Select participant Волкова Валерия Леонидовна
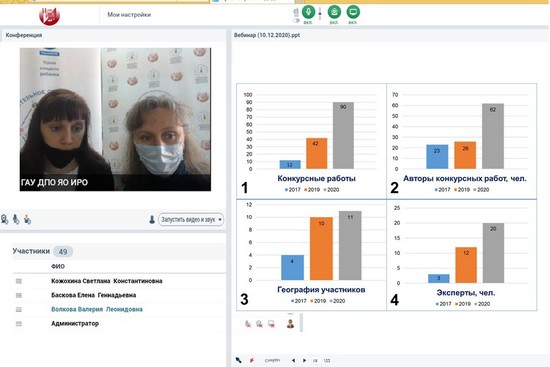The height and width of the screenshot is (367, 550). [x=97, y=309]
